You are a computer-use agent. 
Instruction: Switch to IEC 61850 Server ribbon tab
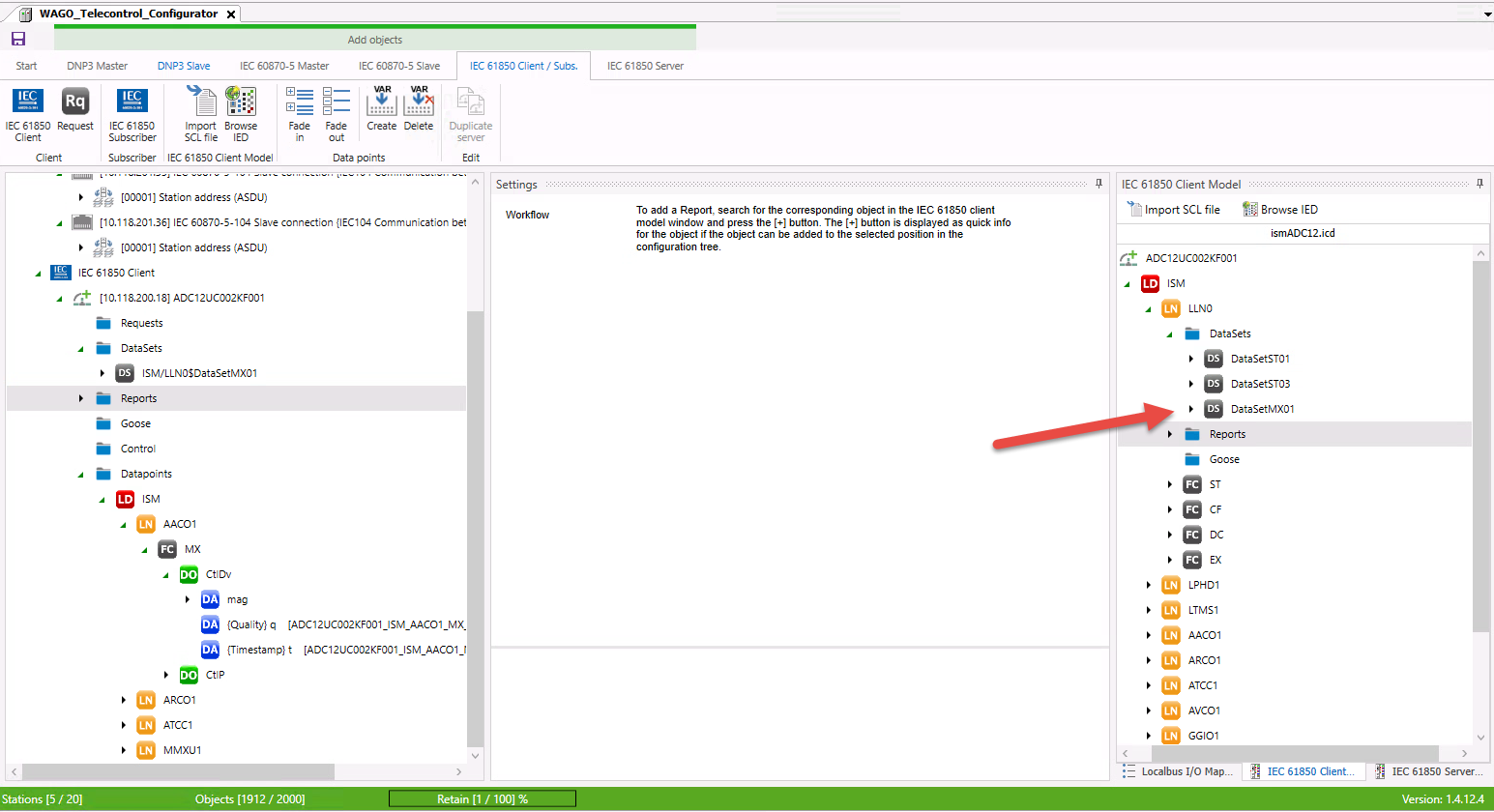tap(645, 66)
